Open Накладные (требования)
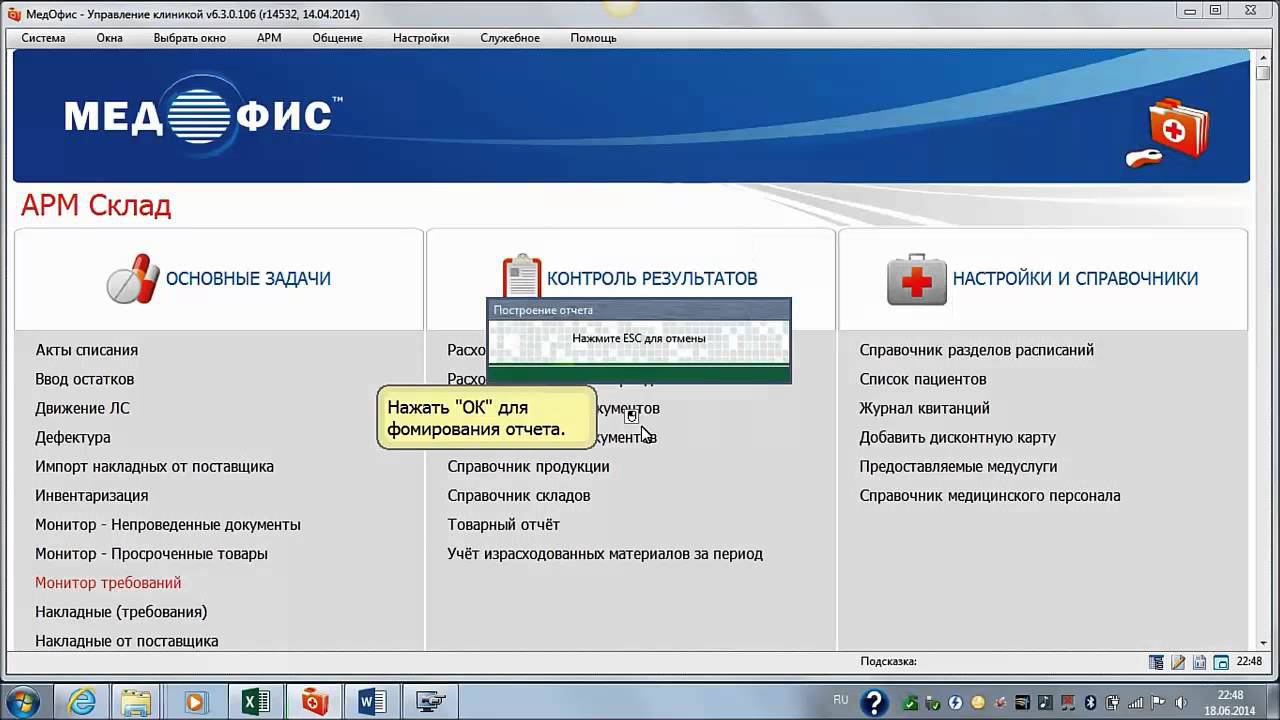Screen dimensions: 1280x720 coord(121,611)
